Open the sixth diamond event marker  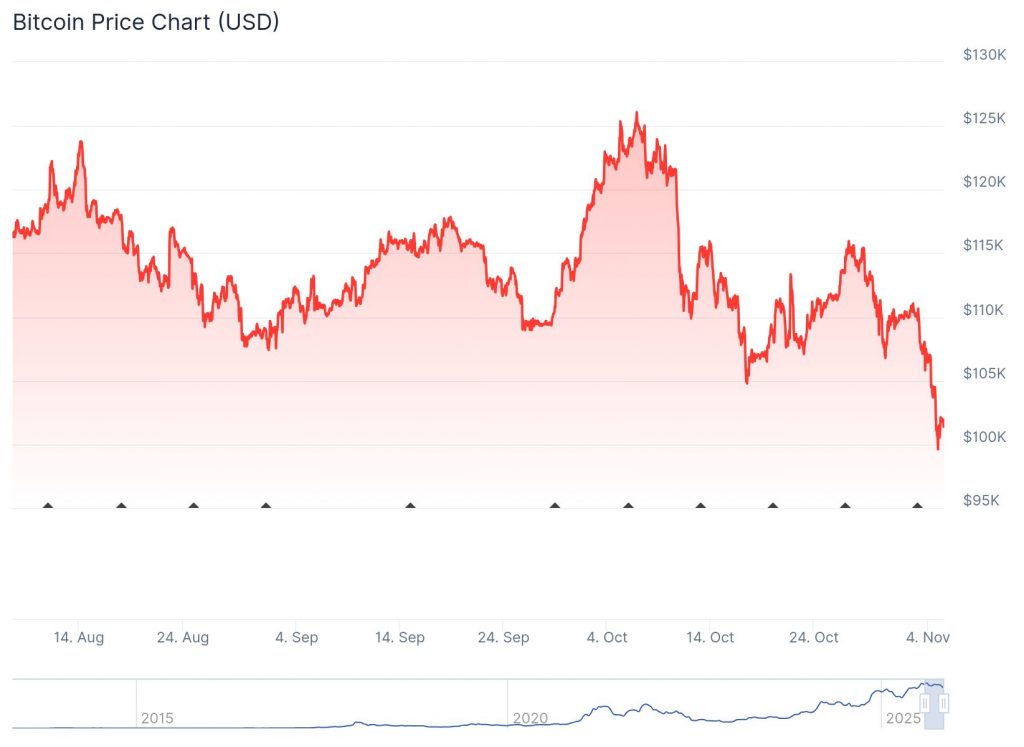(x=555, y=506)
